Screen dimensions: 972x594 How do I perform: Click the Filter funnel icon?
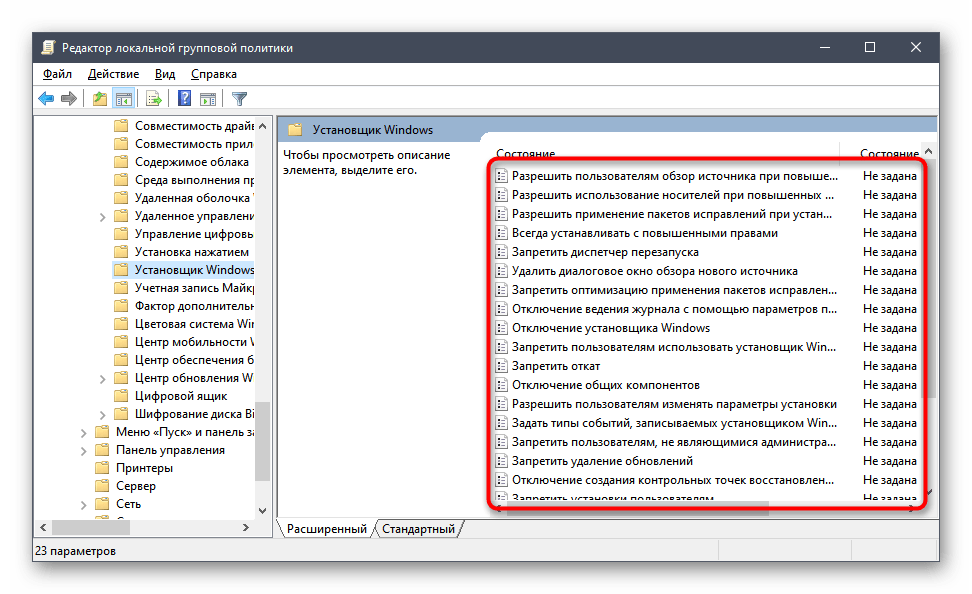[x=239, y=98]
